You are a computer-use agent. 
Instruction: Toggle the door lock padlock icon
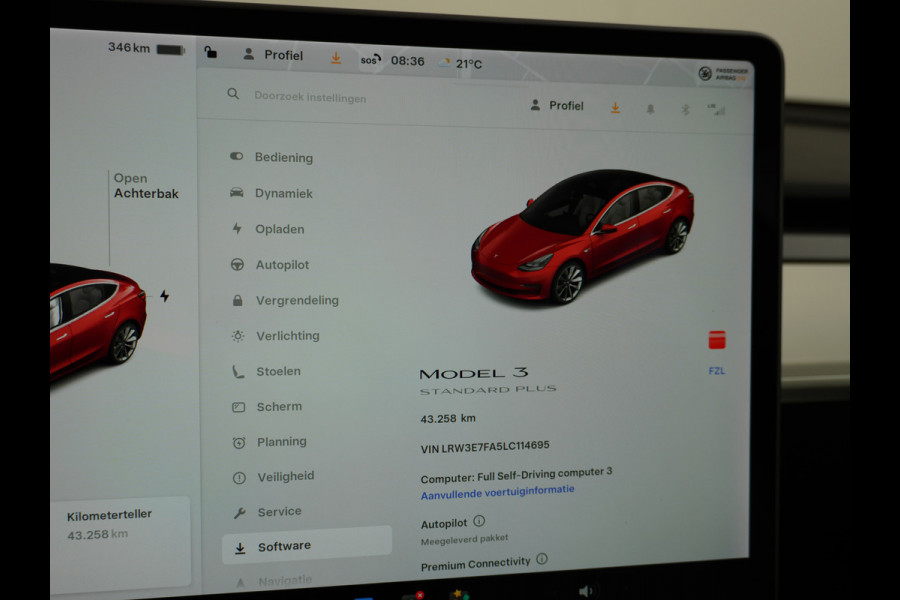[209, 54]
